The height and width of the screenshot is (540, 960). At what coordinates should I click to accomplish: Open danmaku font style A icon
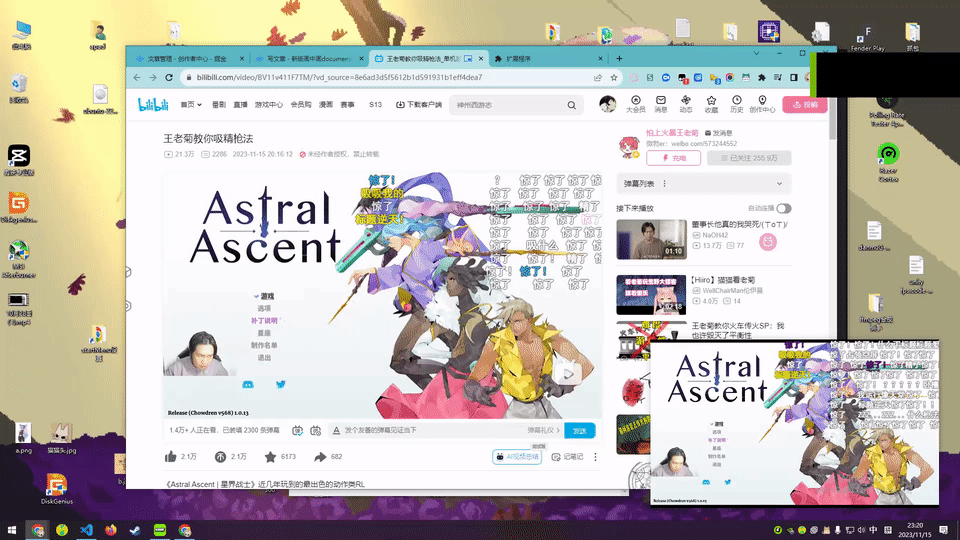pos(336,430)
